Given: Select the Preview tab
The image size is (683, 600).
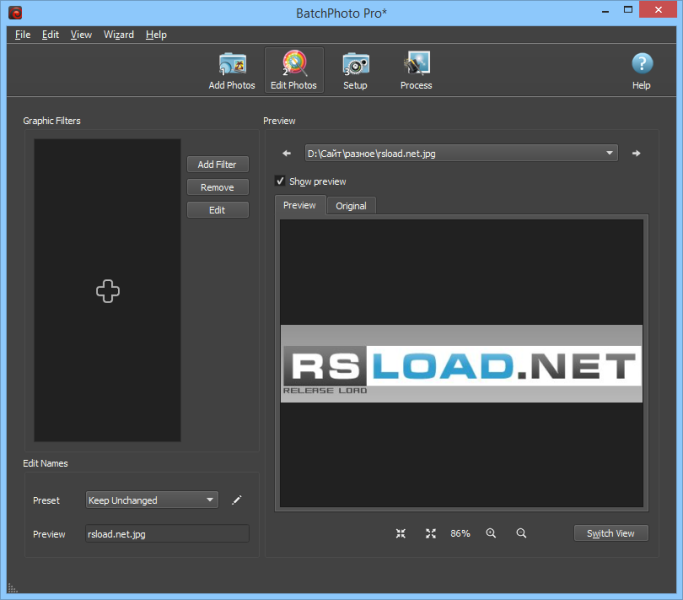Looking at the screenshot, I should pos(300,205).
